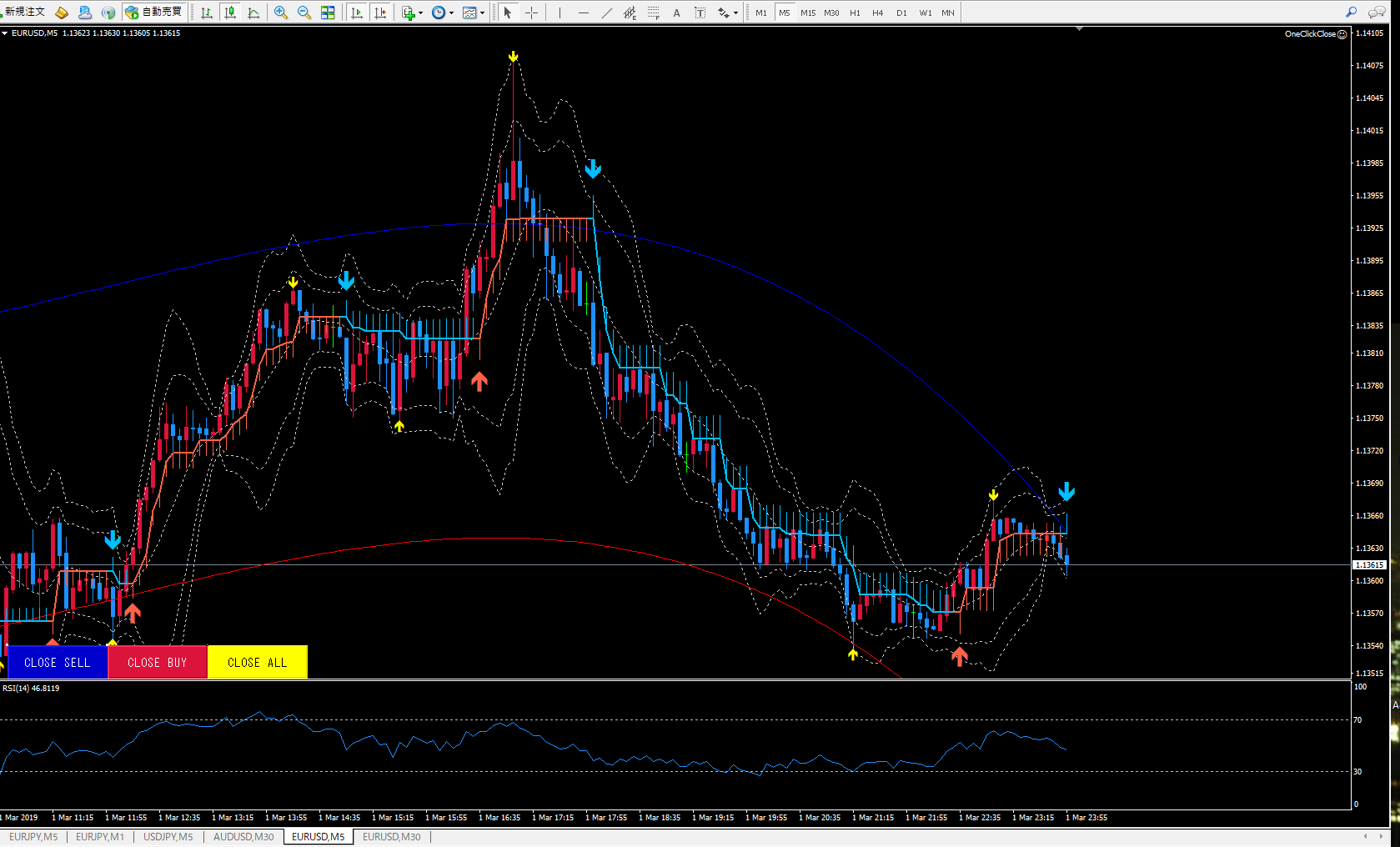This screenshot has width=1400, height=847.
Task: Select the EURUSD,M5 chart tab
Action: [x=319, y=836]
